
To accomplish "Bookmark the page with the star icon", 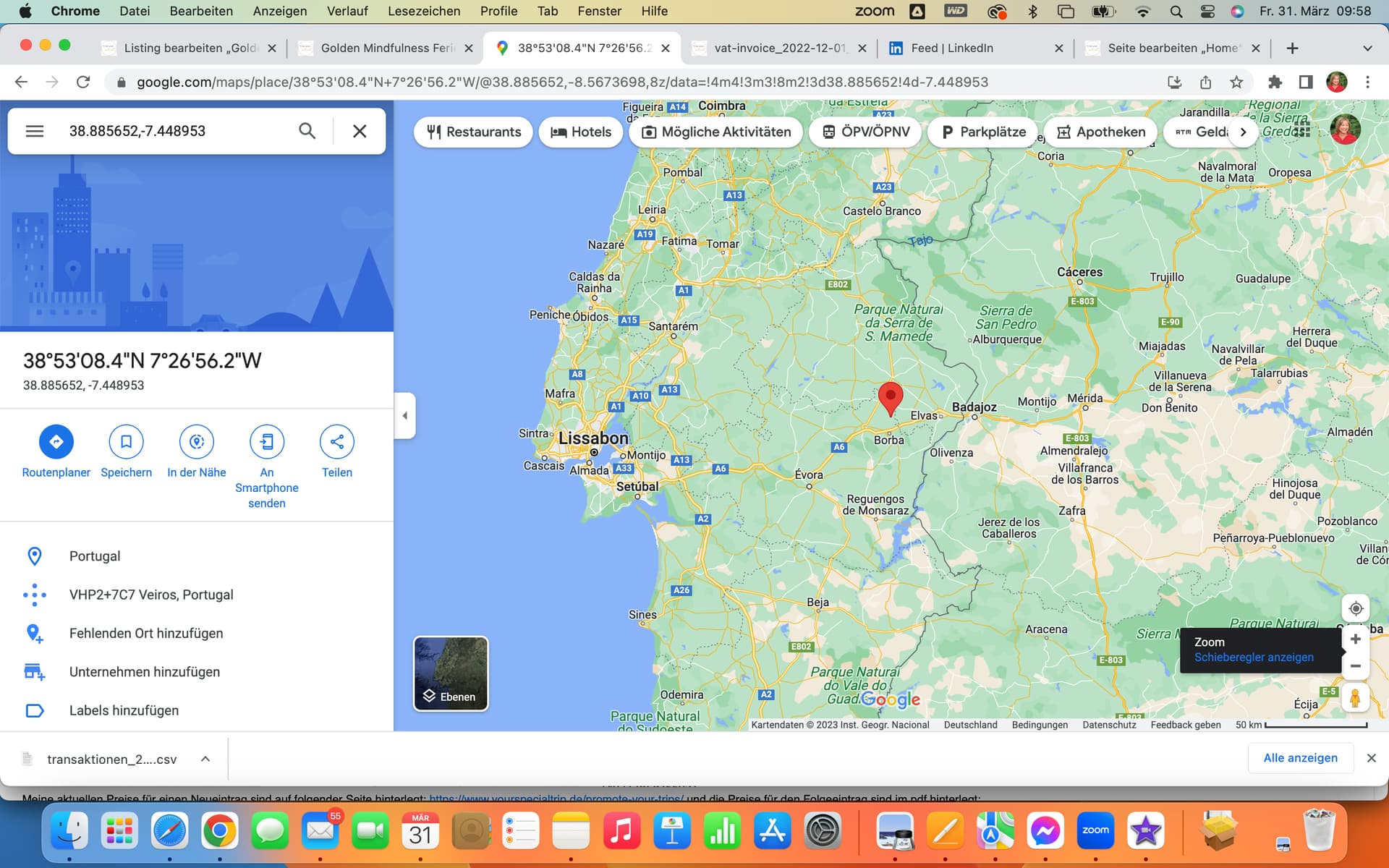I will click(1236, 82).
